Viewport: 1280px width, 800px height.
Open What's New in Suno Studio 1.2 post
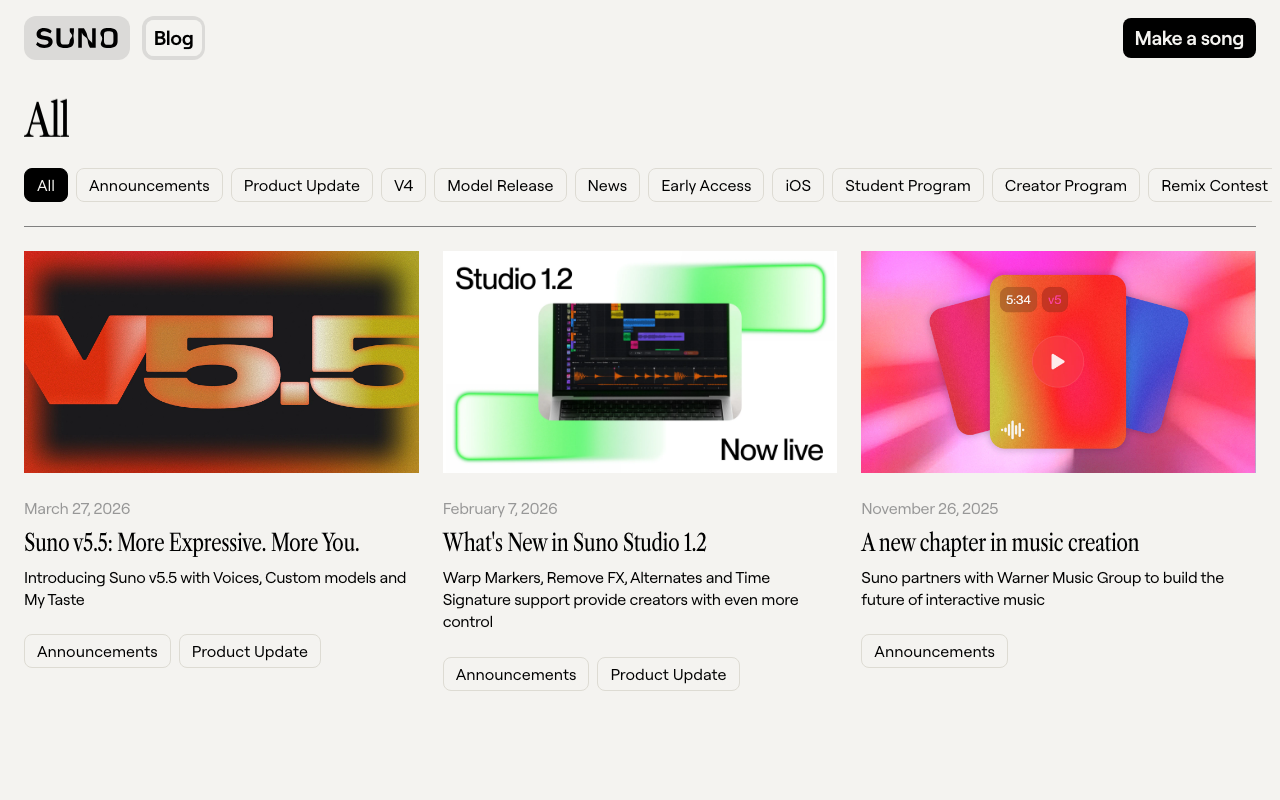tap(574, 542)
